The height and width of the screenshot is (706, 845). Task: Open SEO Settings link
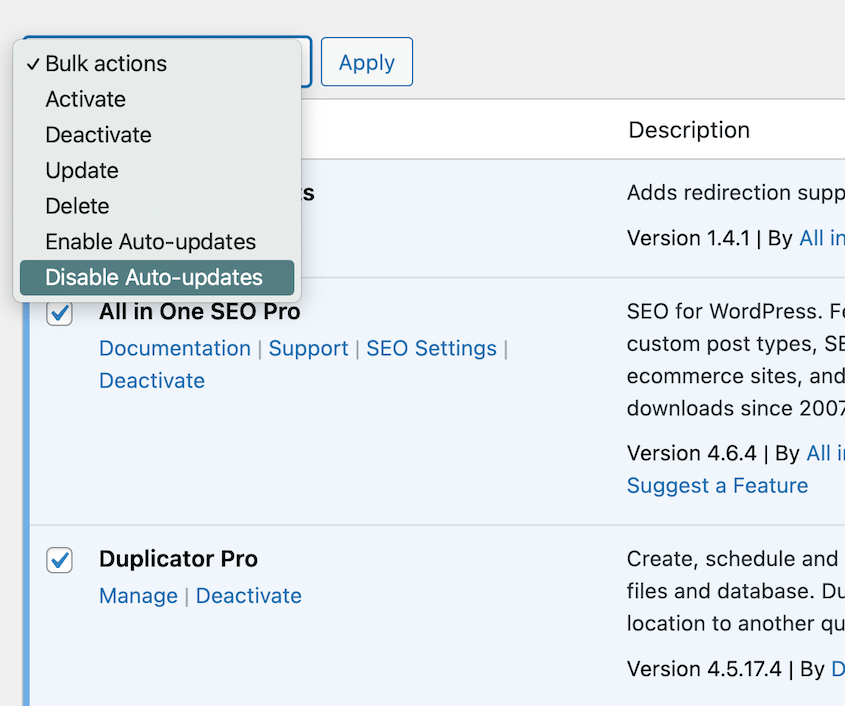click(432, 348)
